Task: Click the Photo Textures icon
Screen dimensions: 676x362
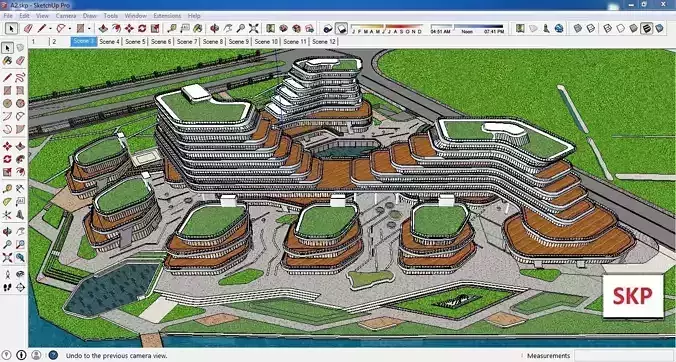Action: (546, 28)
